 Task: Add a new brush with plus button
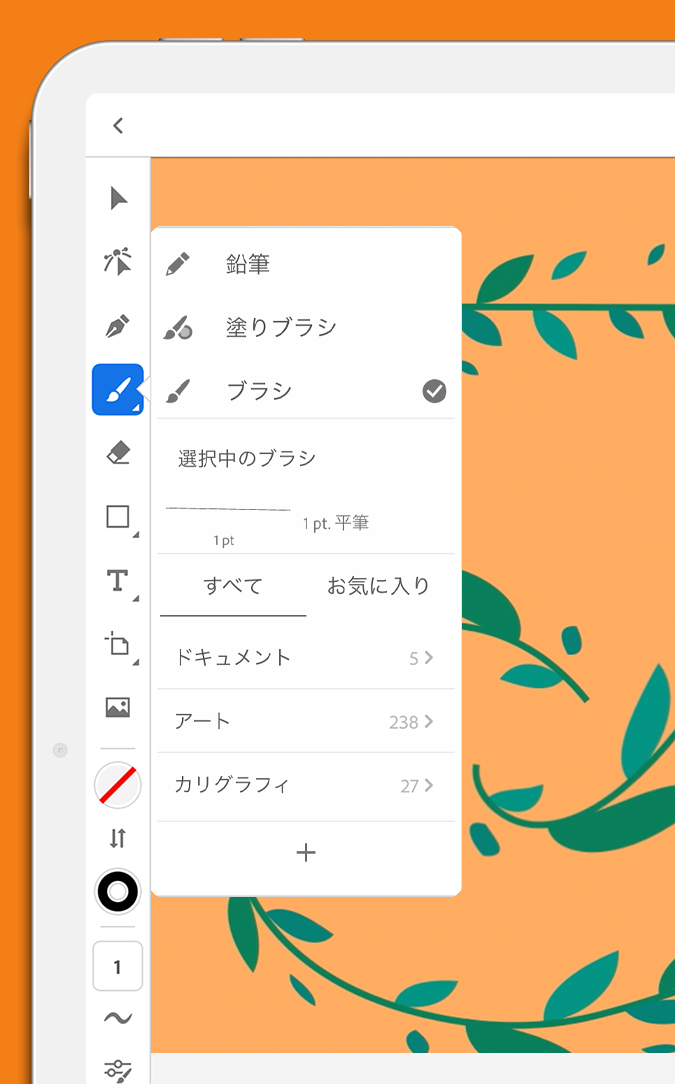[x=306, y=853]
